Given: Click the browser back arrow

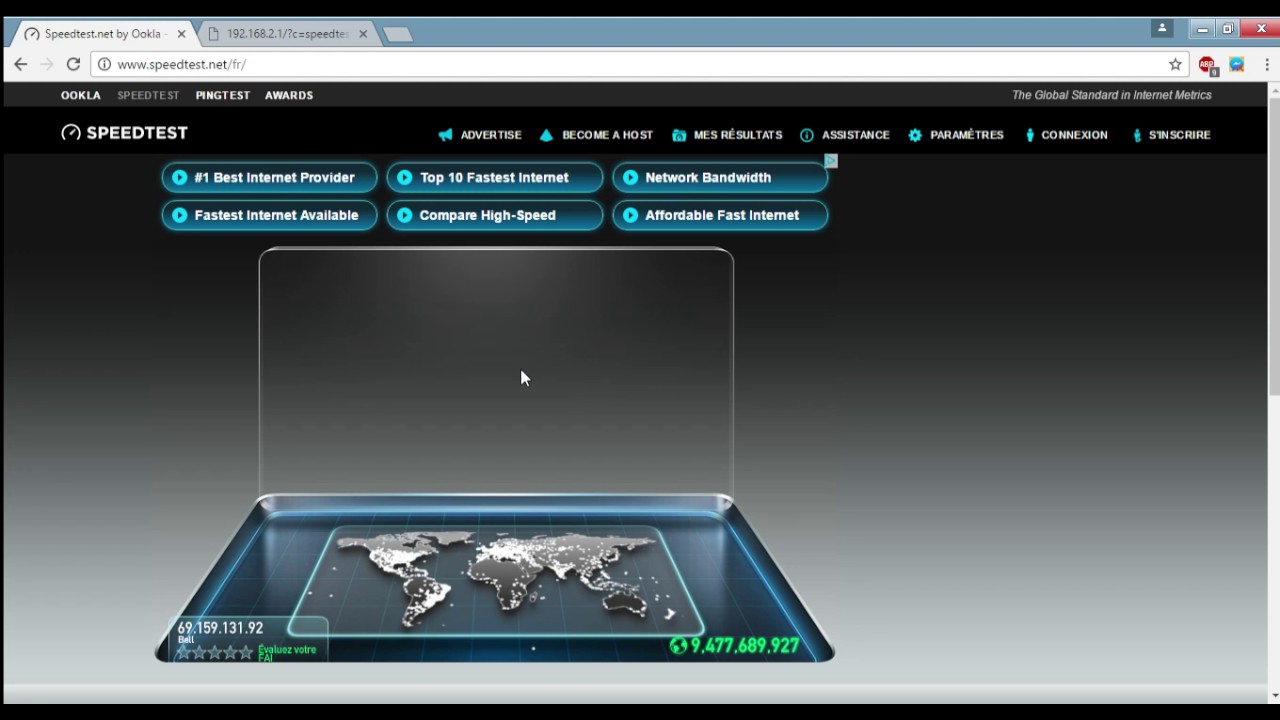Looking at the screenshot, I should (21, 64).
